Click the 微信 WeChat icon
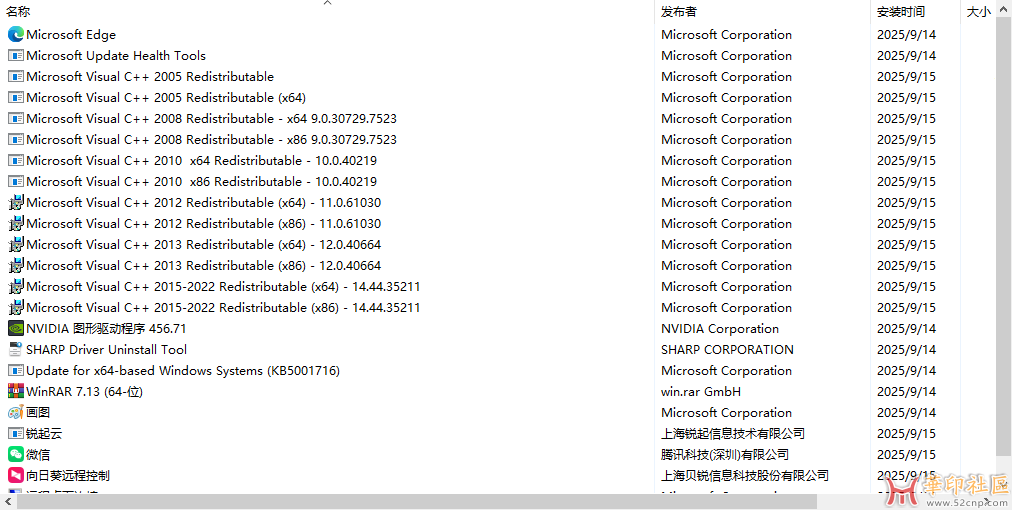The height and width of the screenshot is (510, 1012). [15, 454]
